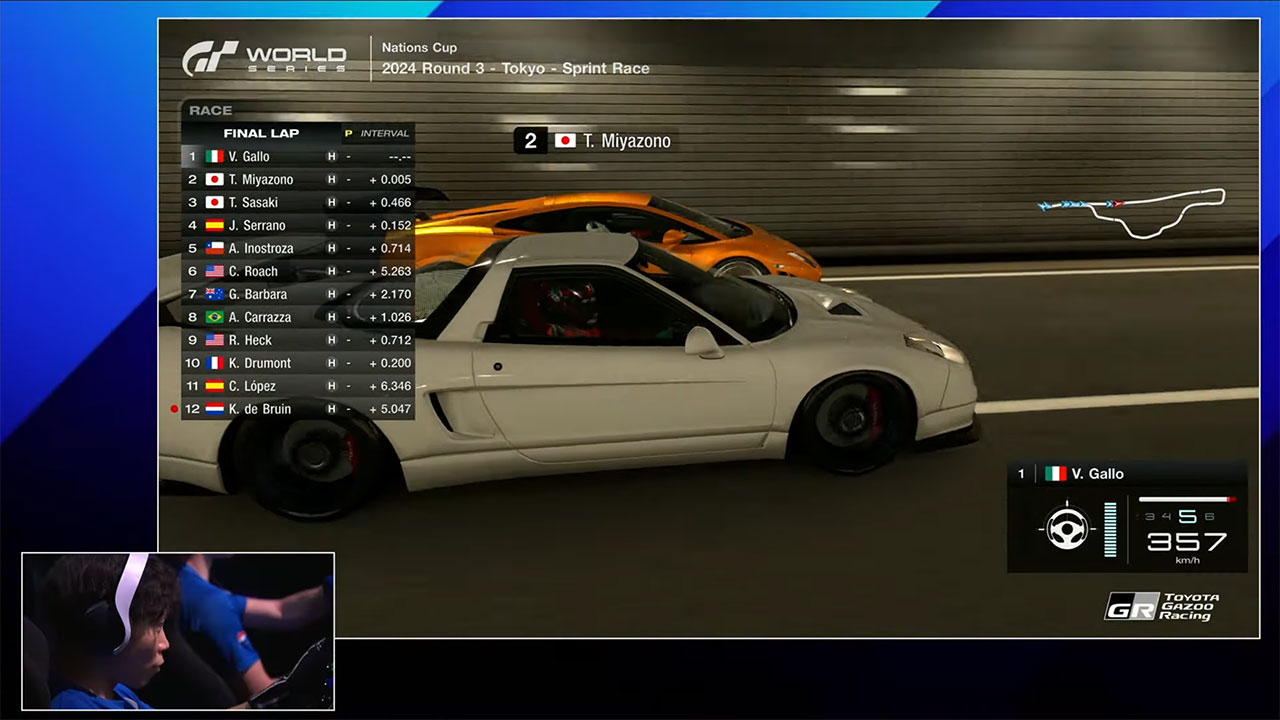Click the USA flag beside R. Heck
The image size is (1280, 720).
point(214,341)
